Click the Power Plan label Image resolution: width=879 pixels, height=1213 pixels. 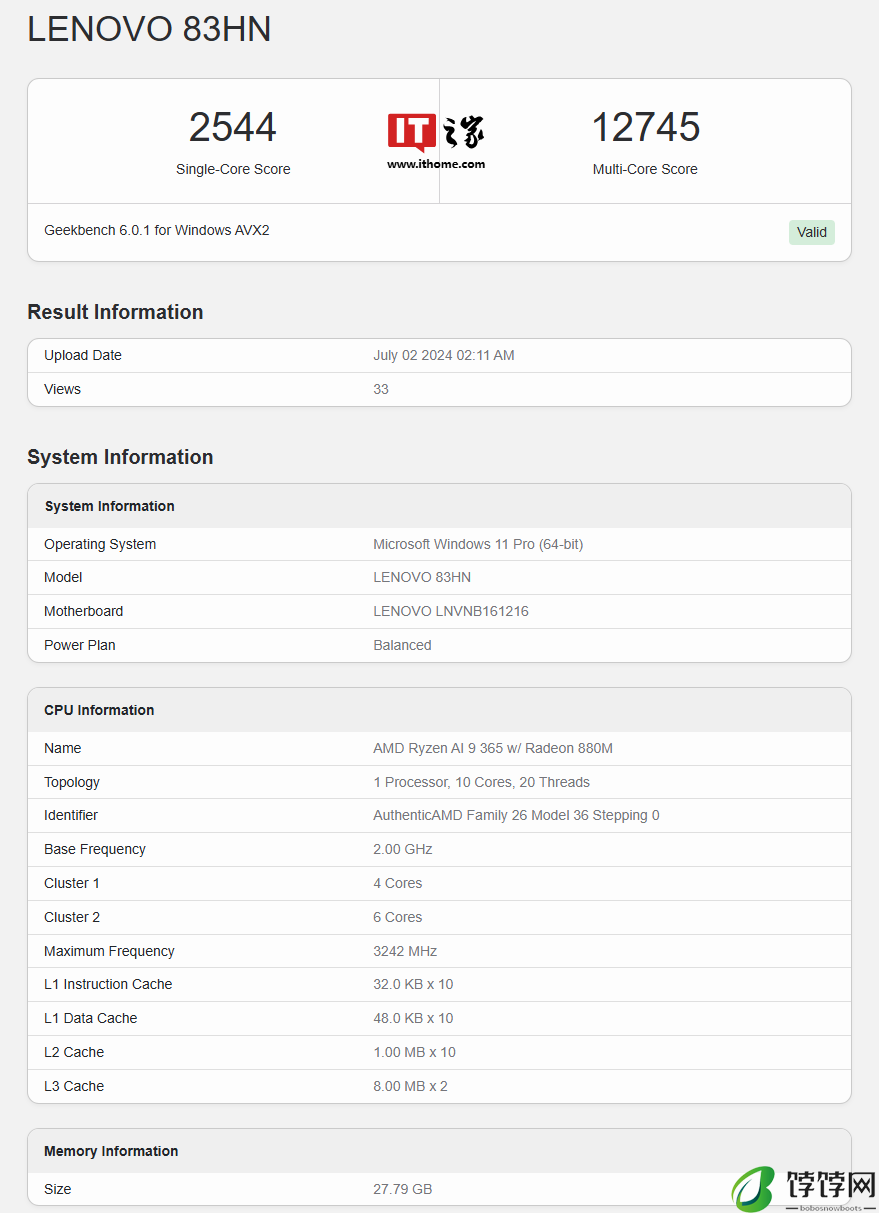pyautogui.click(x=80, y=645)
